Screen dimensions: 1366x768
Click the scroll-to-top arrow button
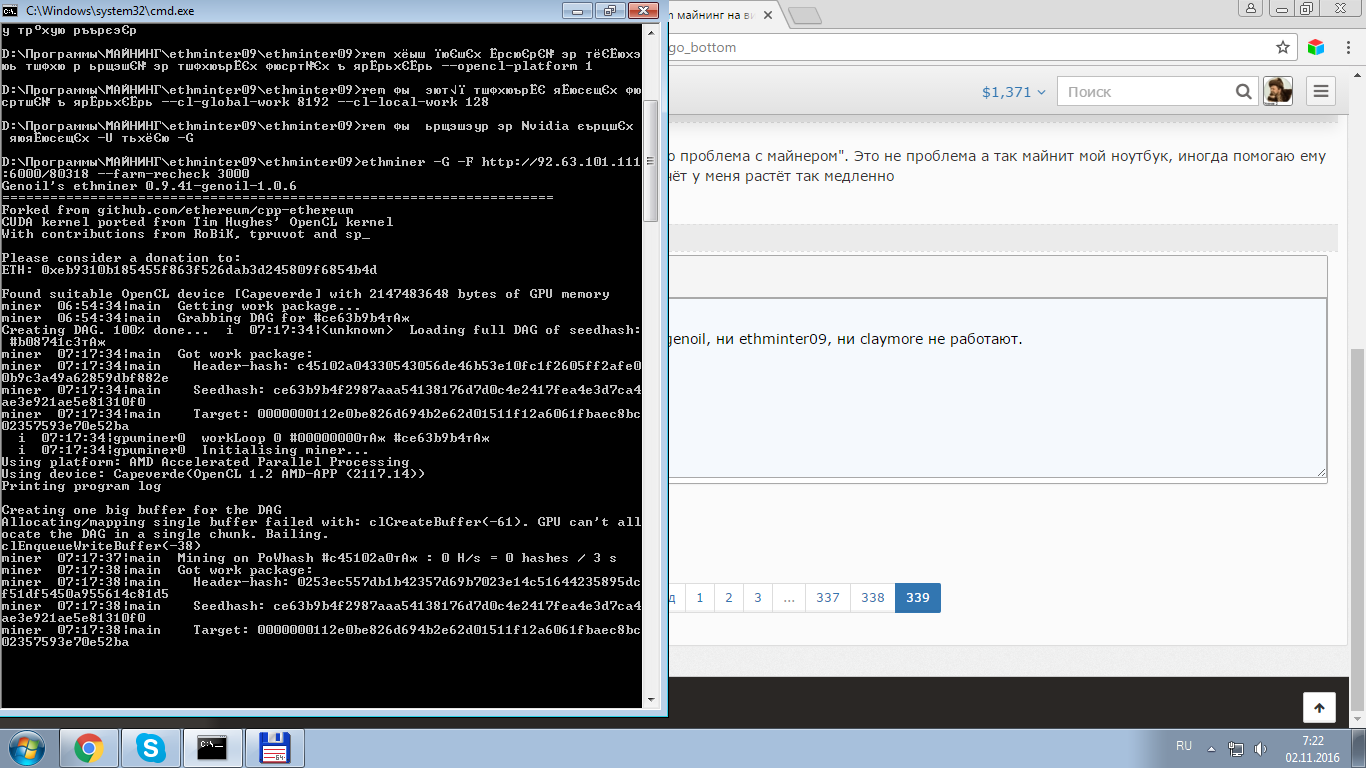pyautogui.click(x=1319, y=708)
